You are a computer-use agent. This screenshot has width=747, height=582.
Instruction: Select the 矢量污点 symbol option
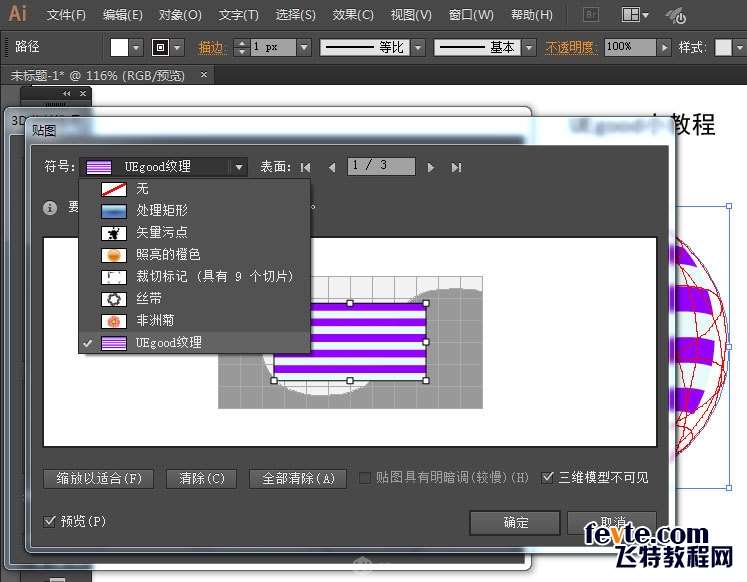point(194,232)
